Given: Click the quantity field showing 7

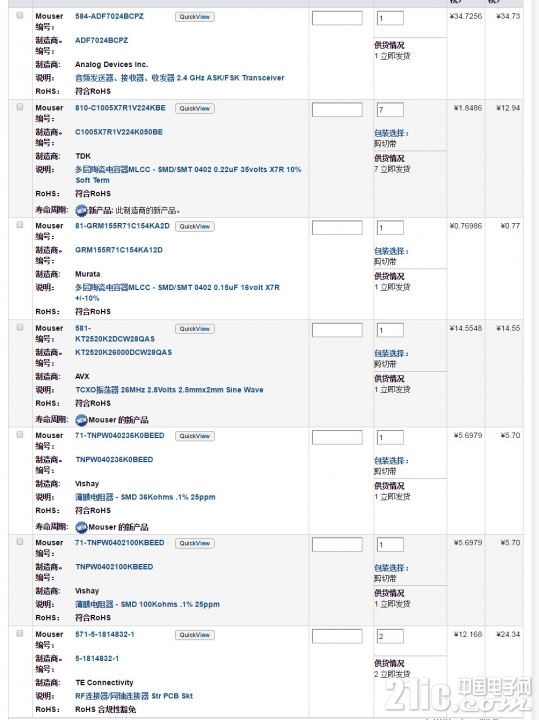Looking at the screenshot, I should [x=390, y=110].
